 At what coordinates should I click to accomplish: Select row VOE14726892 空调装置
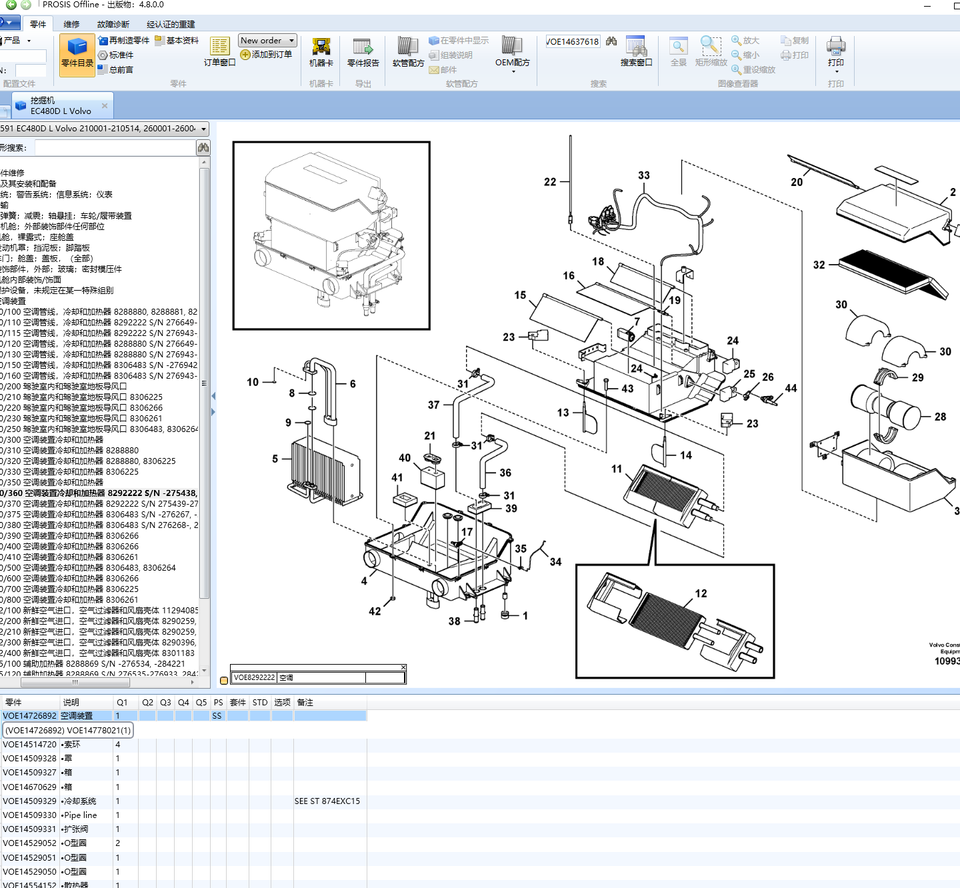coord(184,715)
